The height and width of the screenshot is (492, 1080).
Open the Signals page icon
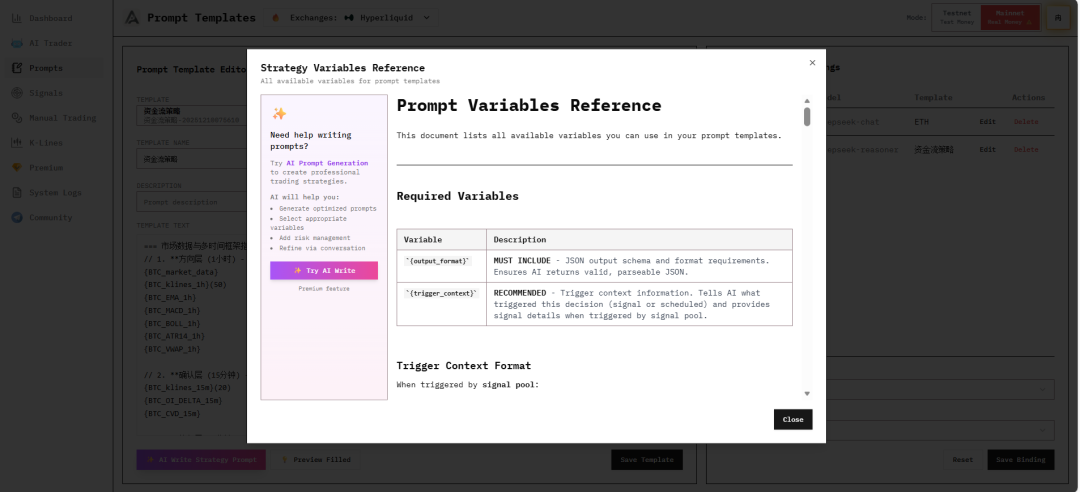(x=17, y=93)
